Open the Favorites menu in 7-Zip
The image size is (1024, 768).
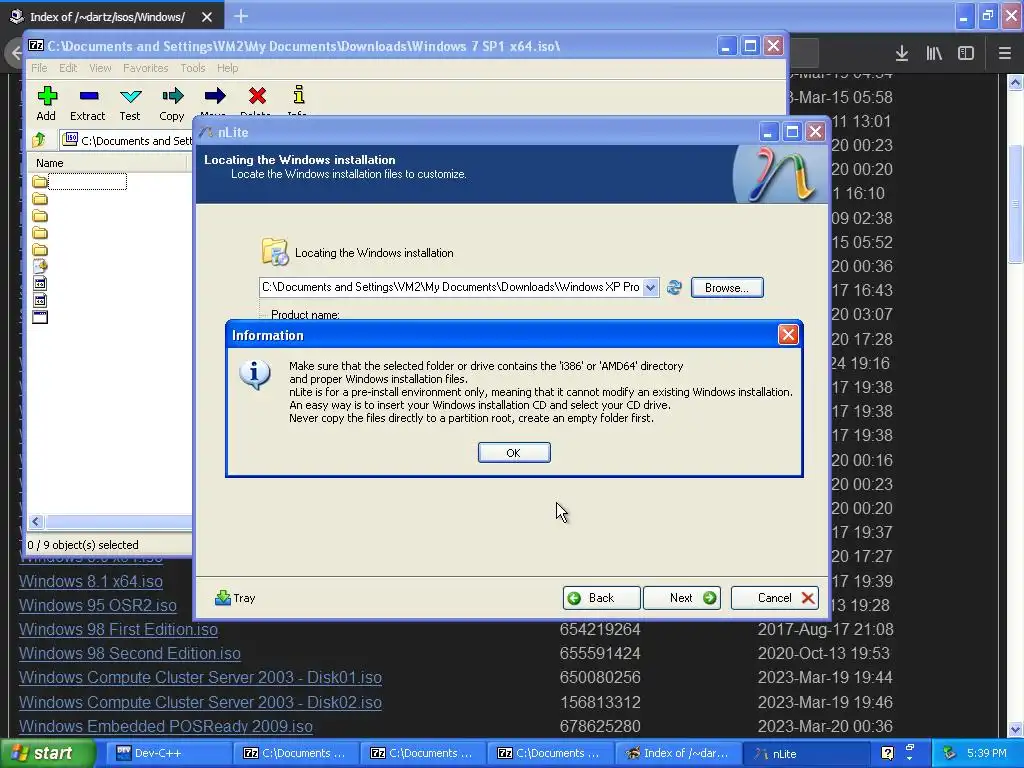point(146,68)
